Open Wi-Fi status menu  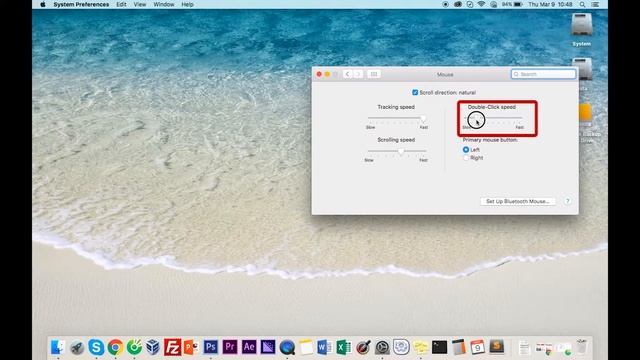coord(482,4)
